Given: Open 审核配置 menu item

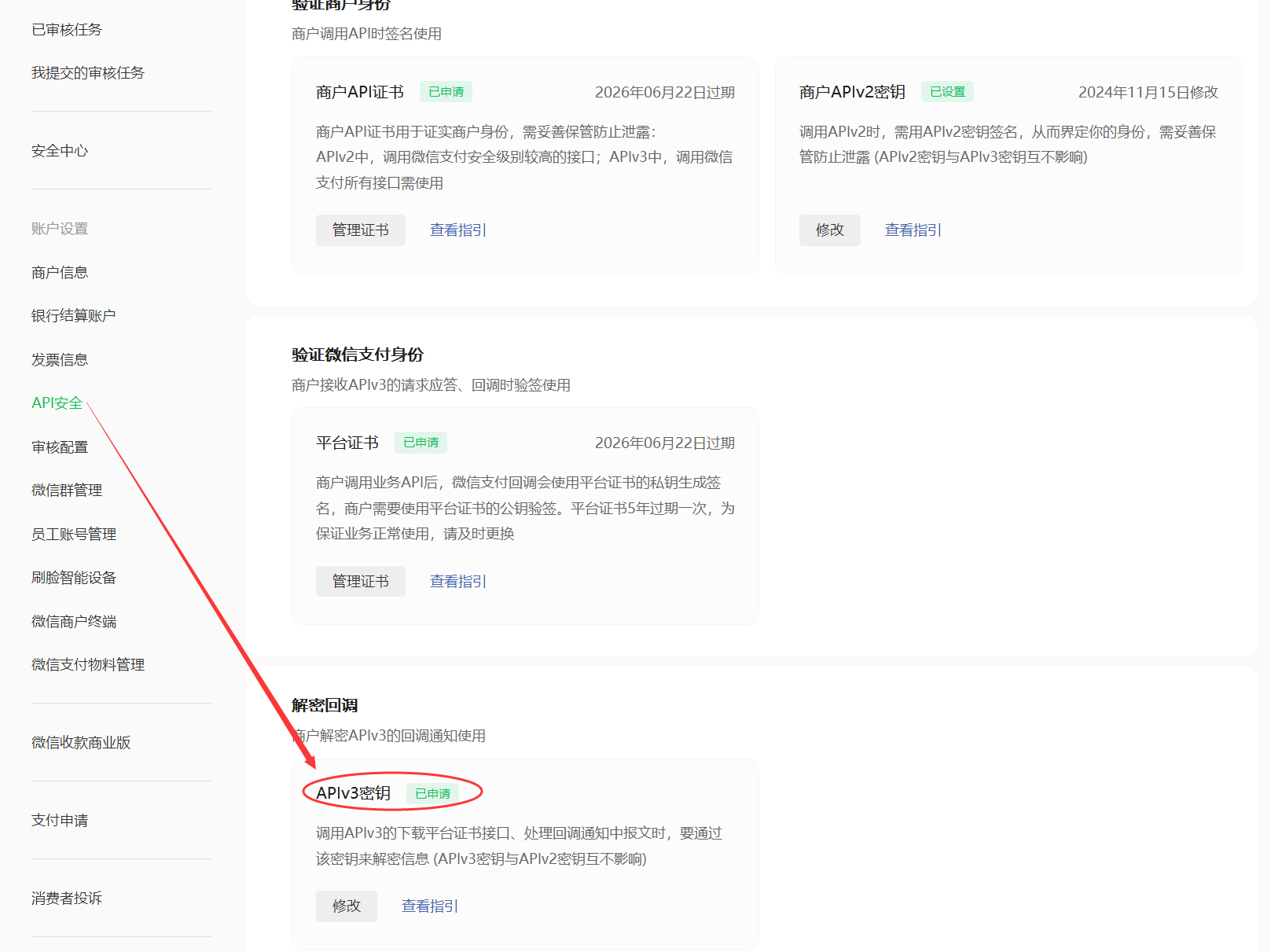Looking at the screenshot, I should pyautogui.click(x=60, y=447).
